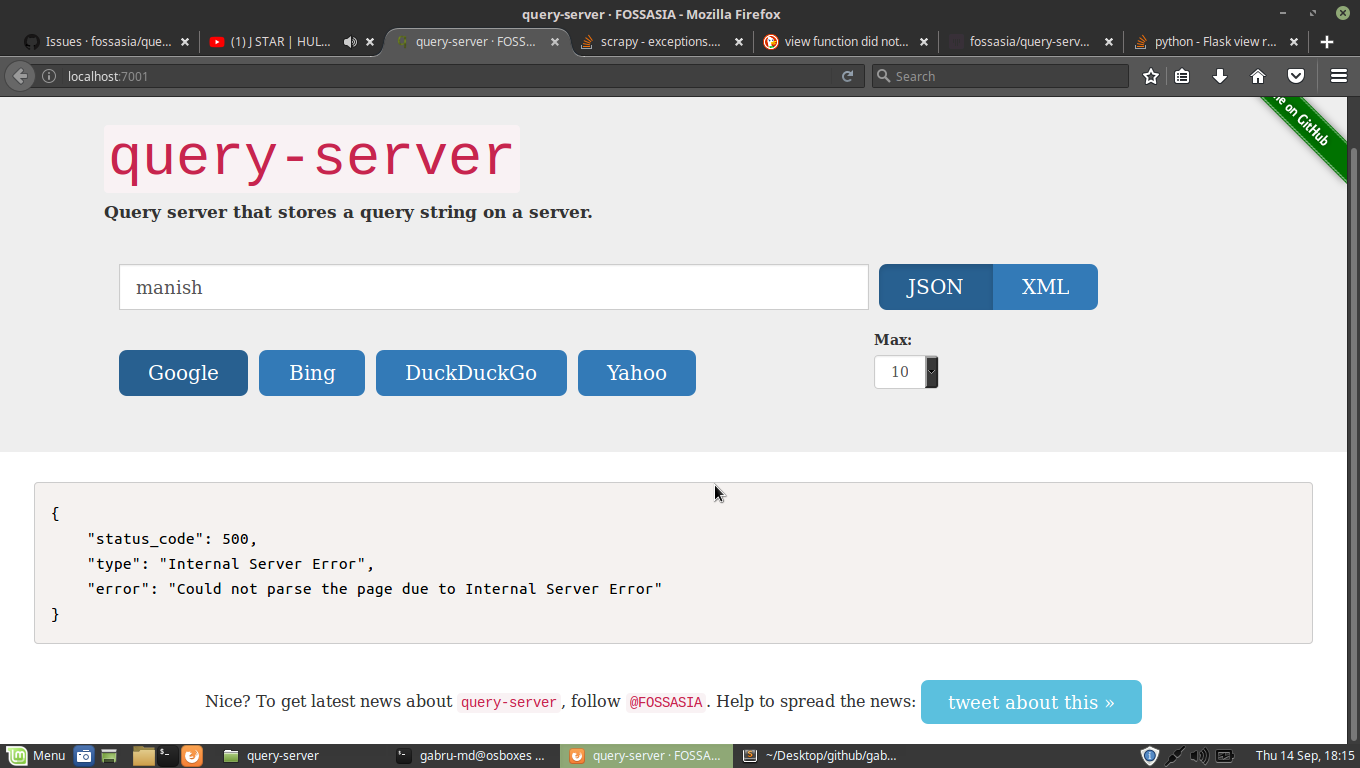The width and height of the screenshot is (1360, 768).
Task: Launch terminal from panel launcher icon
Action: pos(167,756)
